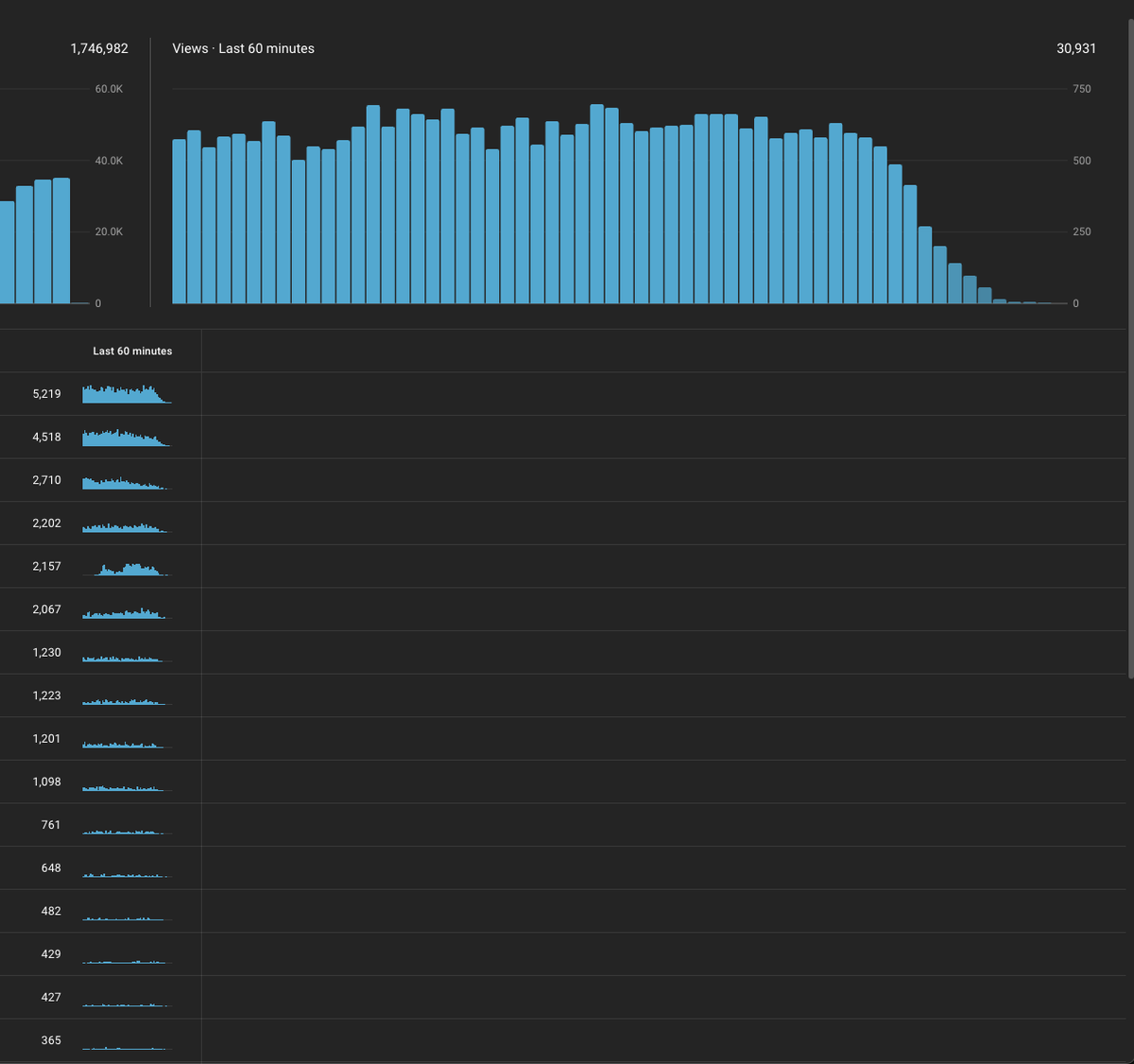1134x1064 pixels.
Task: Select the sparkline in the 2,067 row
Action: [x=125, y=613]
